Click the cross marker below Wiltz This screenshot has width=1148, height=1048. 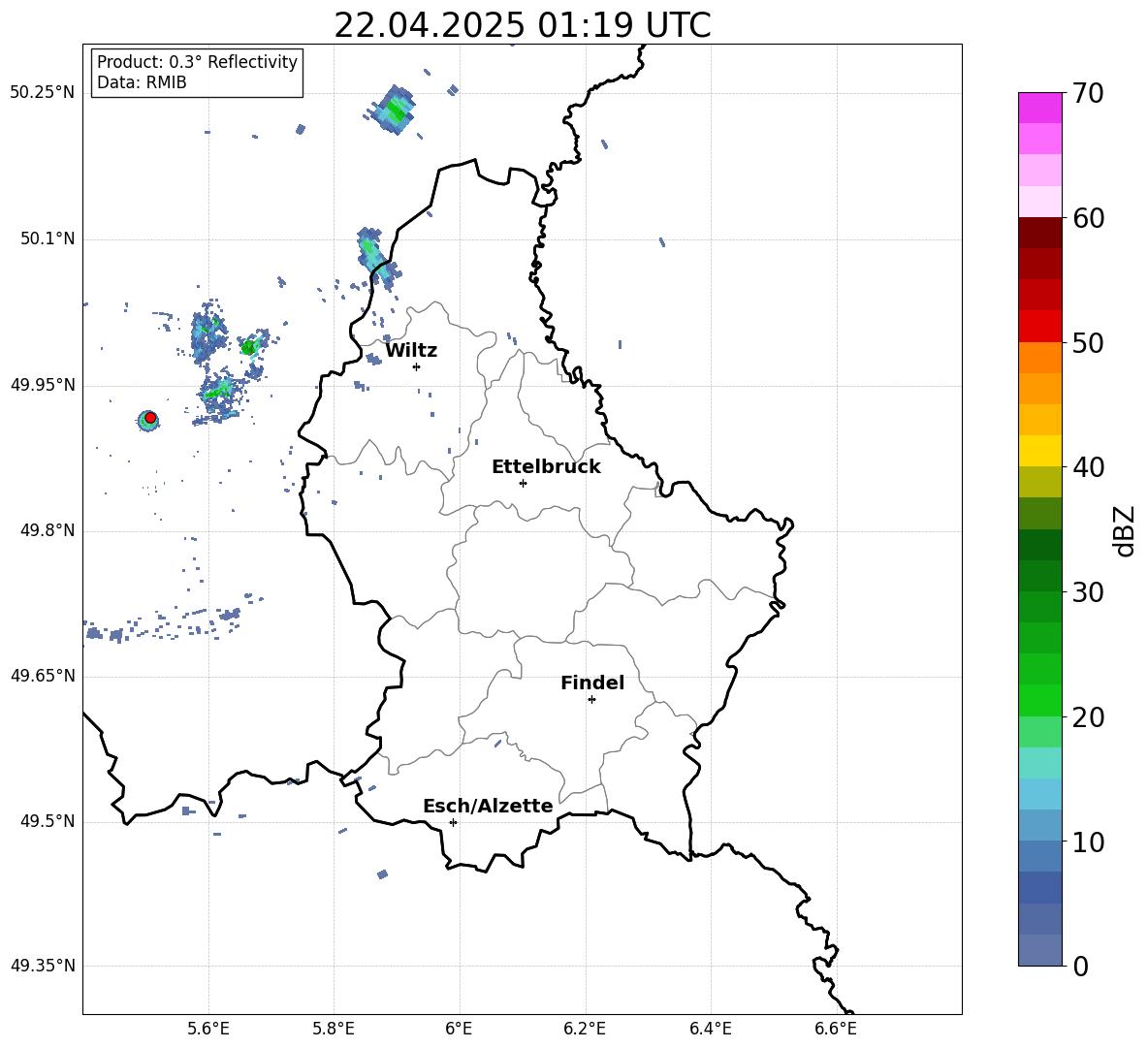[417, 366]
